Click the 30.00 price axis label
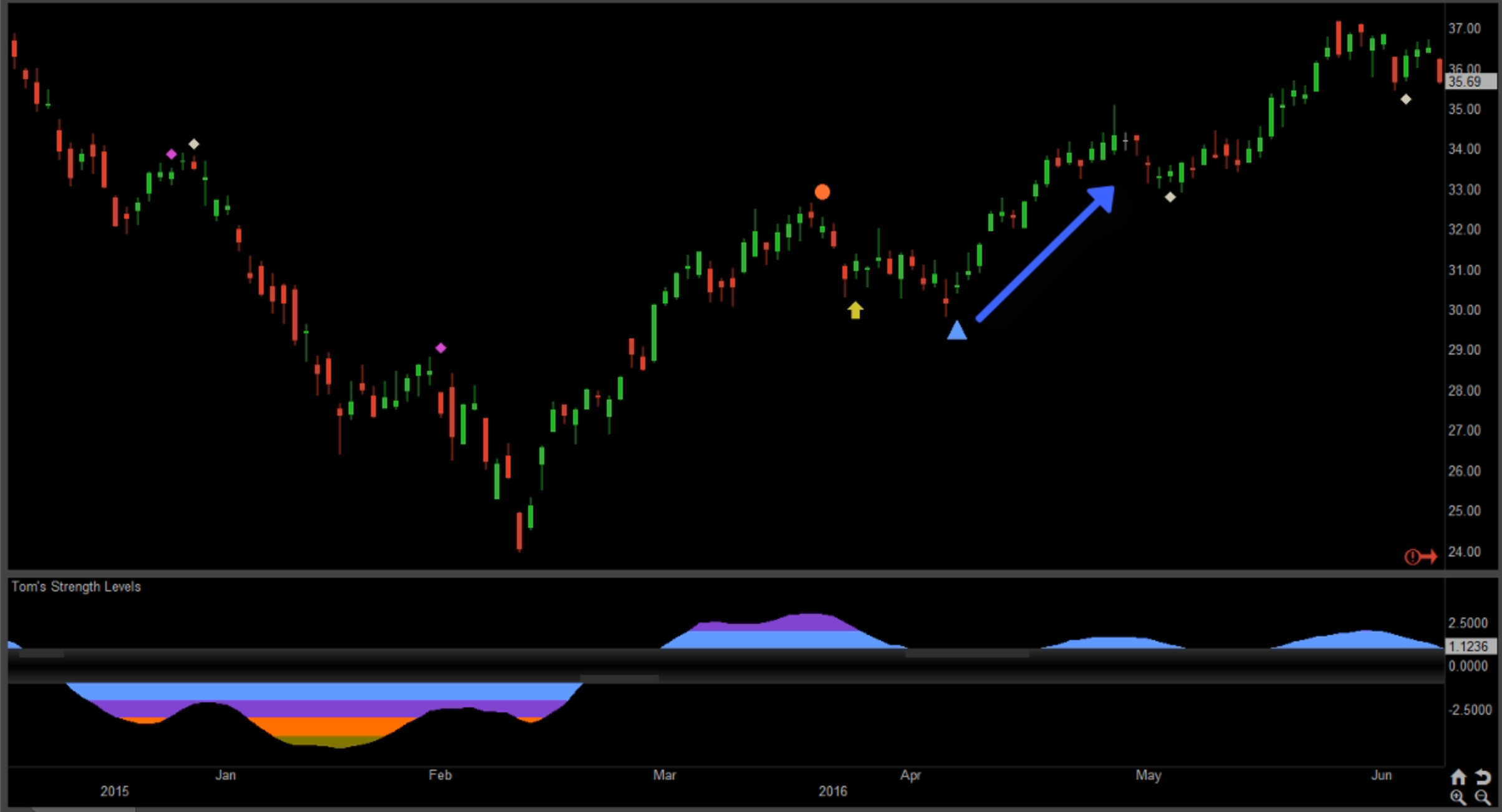This screenshot has width=1502, height=812. click(1465, 310)
